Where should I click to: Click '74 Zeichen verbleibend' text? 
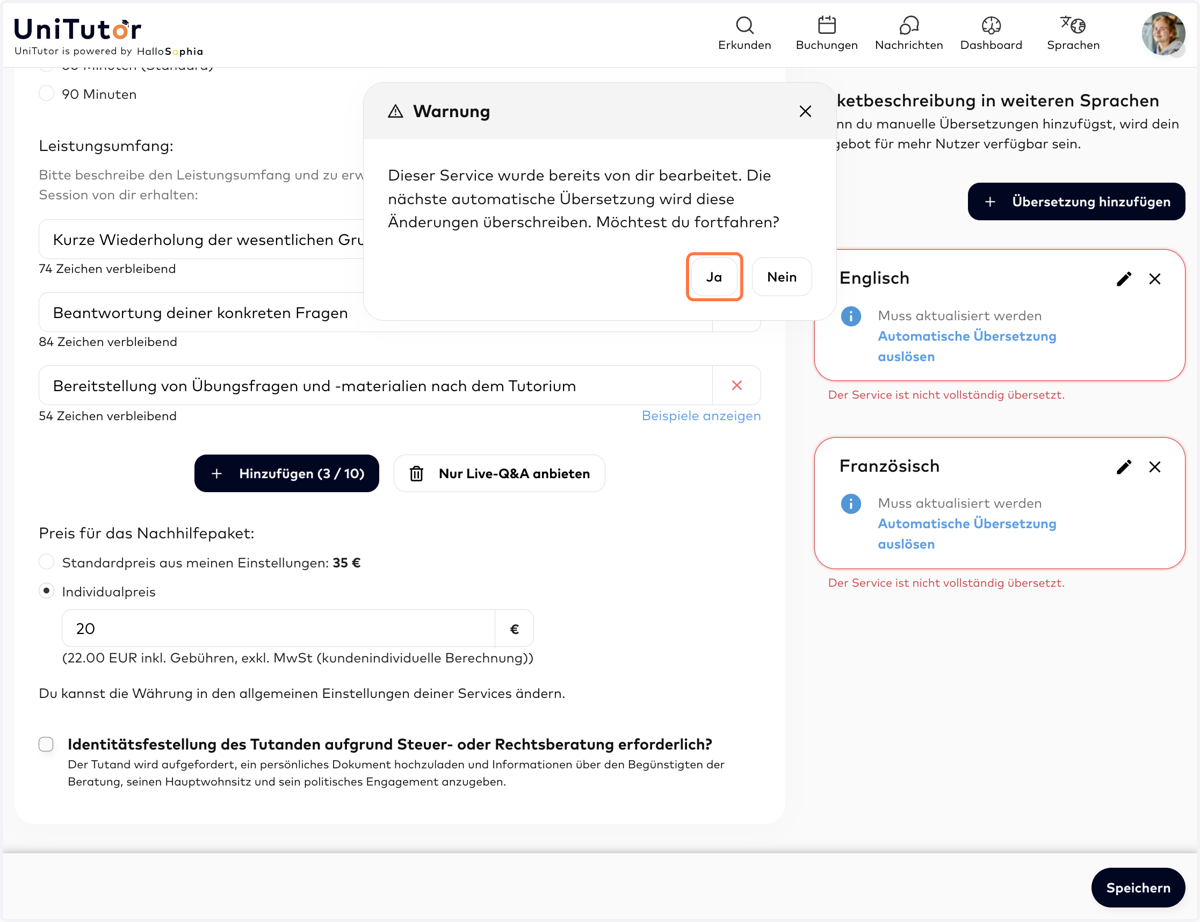pyautogui.click(x=108, y=269)
